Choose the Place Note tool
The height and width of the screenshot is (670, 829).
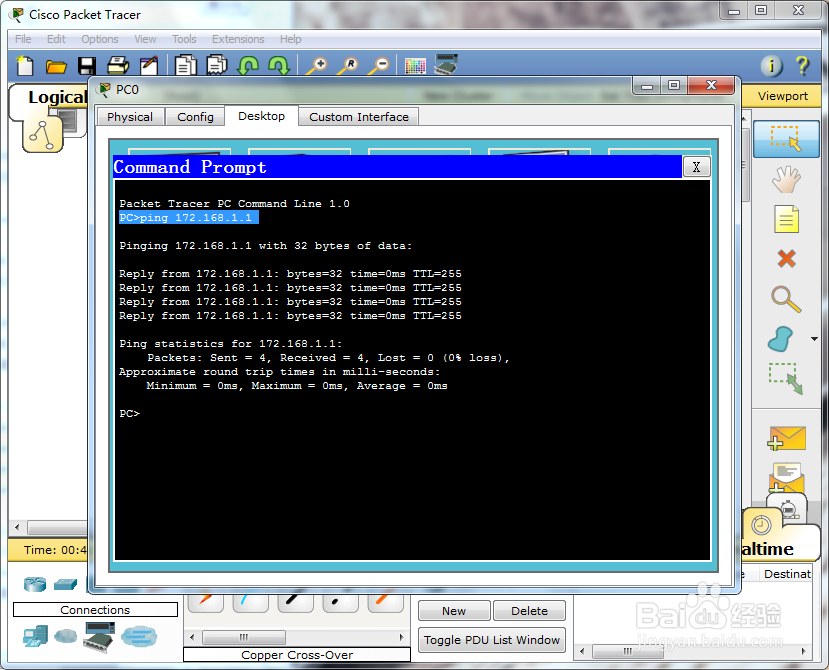click(786, 219)
